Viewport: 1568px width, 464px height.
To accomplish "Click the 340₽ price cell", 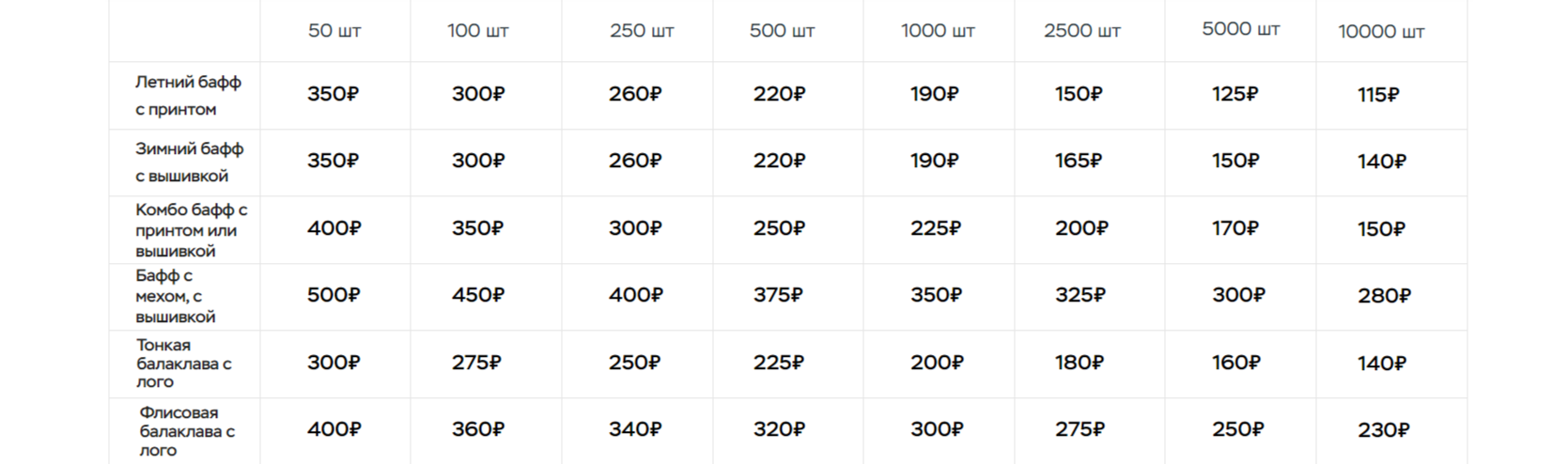I will 635,429.
